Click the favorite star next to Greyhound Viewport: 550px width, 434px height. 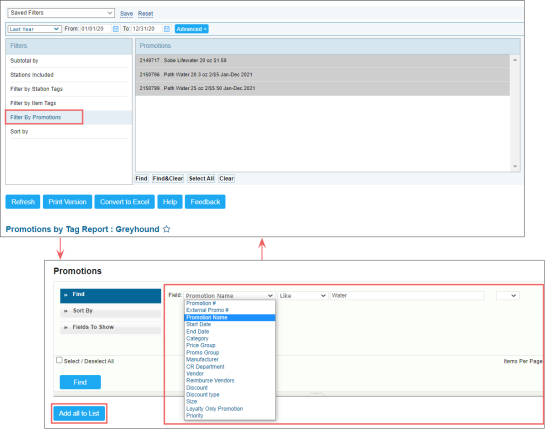click(167, 229)
